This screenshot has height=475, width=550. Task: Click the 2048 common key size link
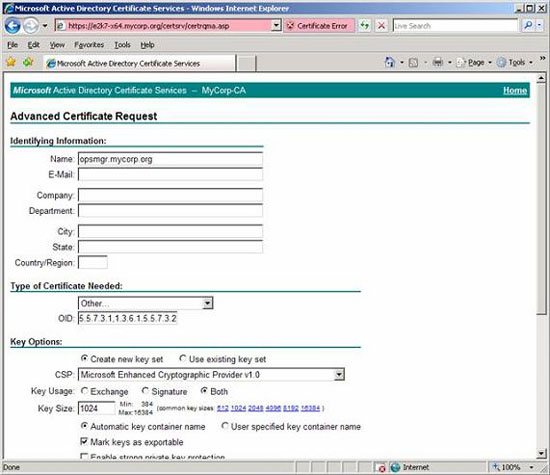(256, 408)
